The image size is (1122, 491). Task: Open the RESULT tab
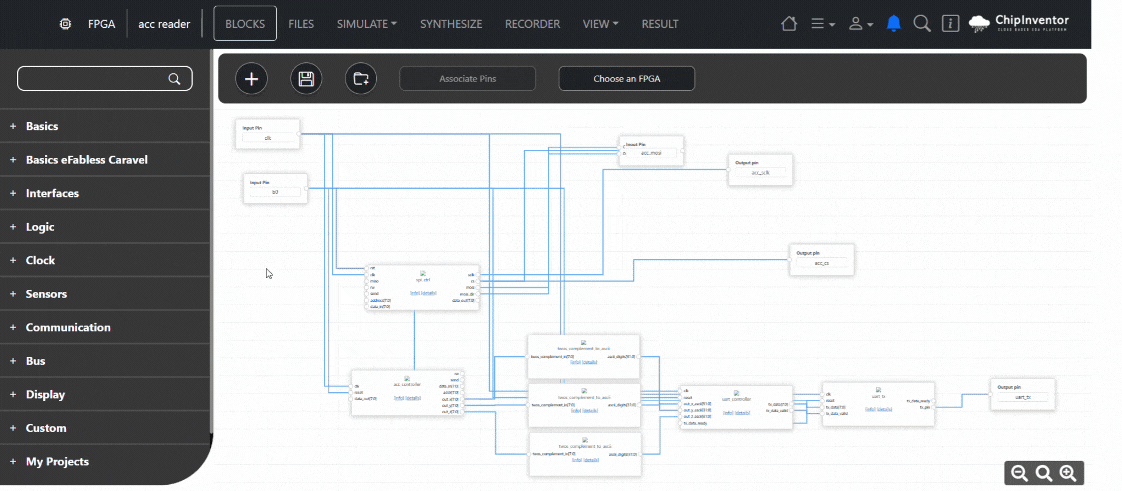660,24
